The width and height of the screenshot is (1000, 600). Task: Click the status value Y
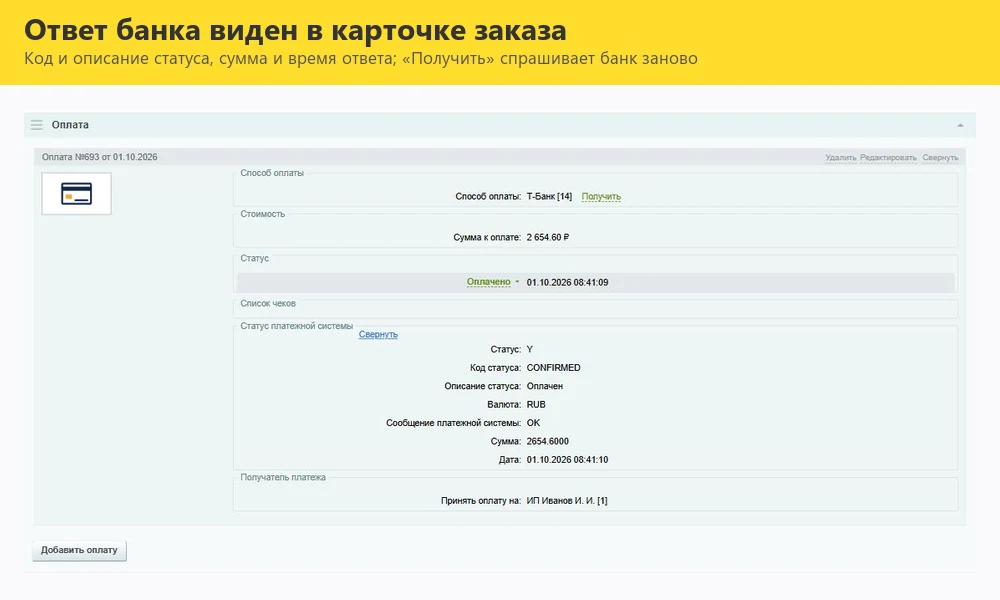coord(530,349)
